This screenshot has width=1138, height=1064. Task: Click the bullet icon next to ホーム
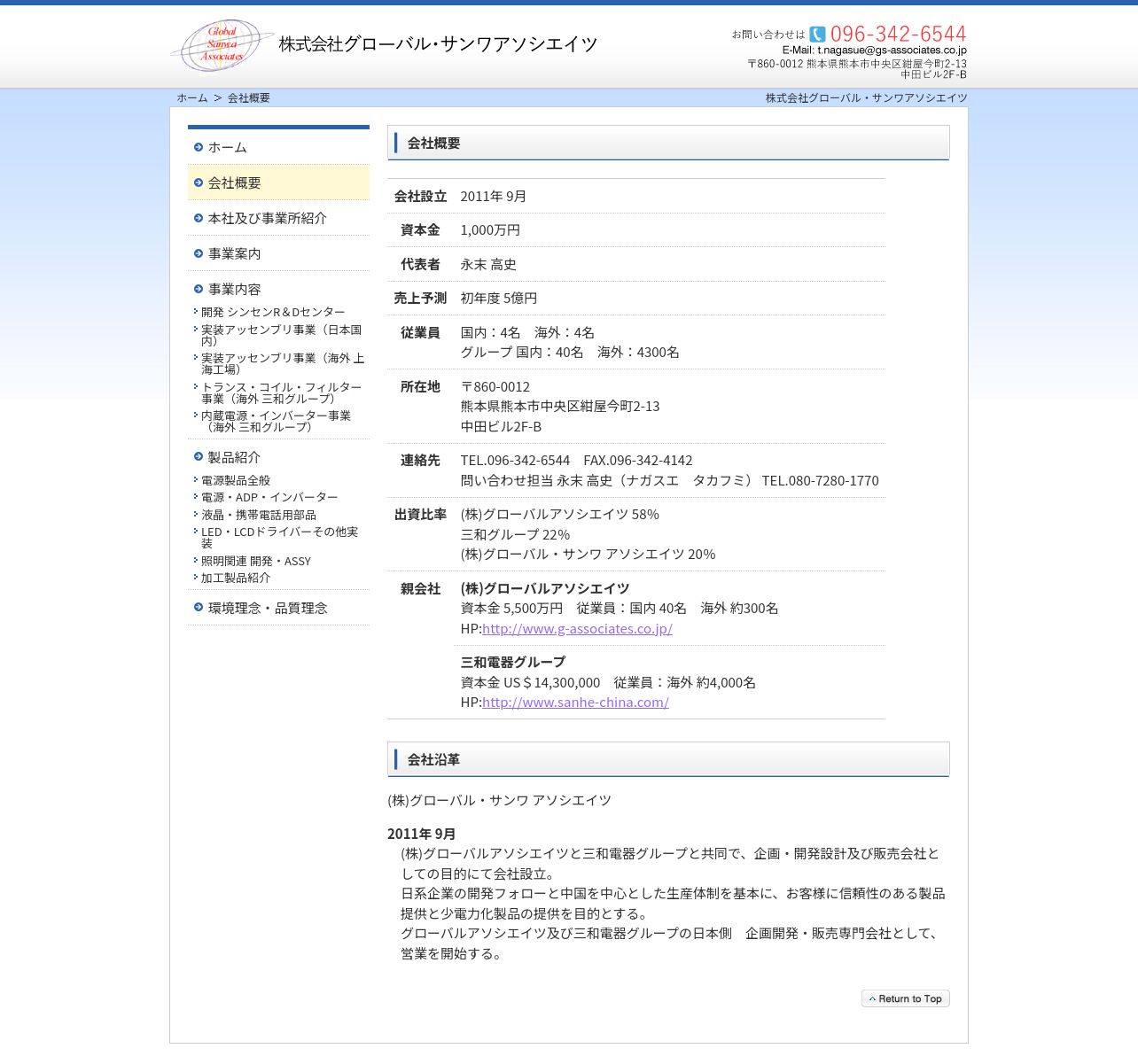(199, 147)
